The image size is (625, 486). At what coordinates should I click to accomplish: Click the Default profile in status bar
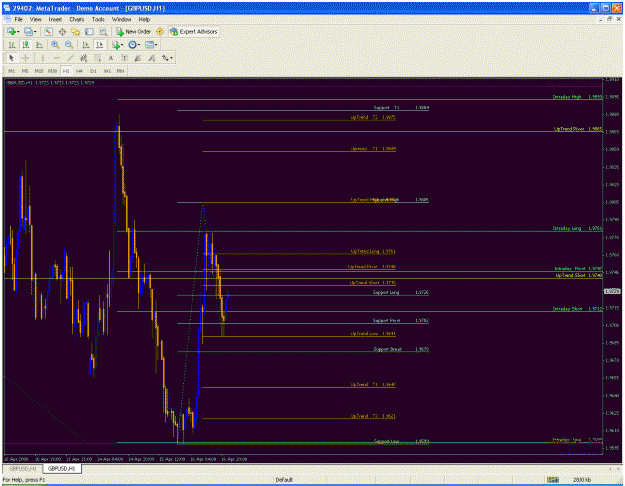284,480
